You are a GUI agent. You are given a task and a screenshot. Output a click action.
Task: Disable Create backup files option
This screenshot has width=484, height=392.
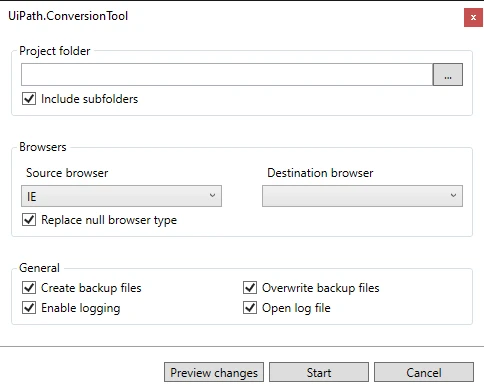click(x=29, y=287)
